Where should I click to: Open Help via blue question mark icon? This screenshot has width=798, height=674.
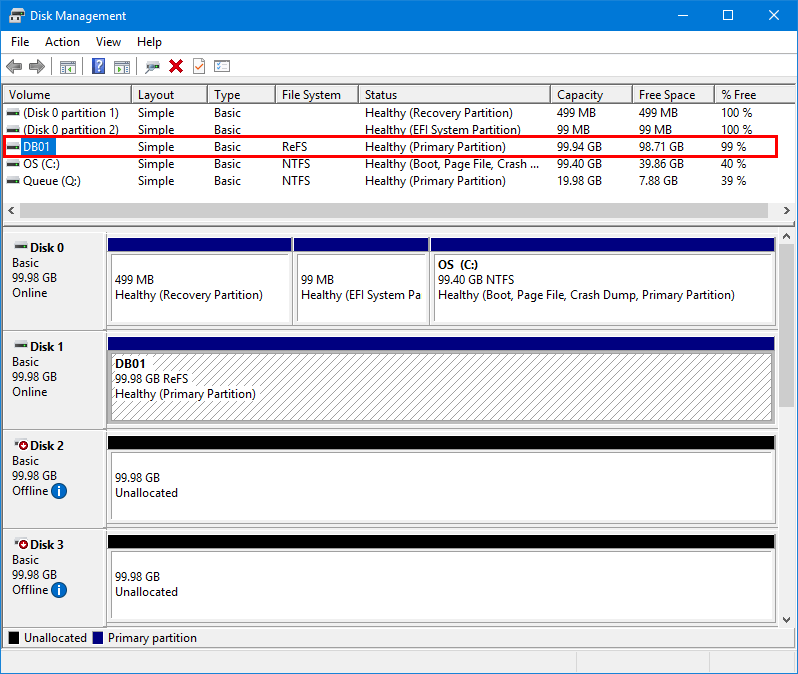pyautogui.click(x=99, y=67)
